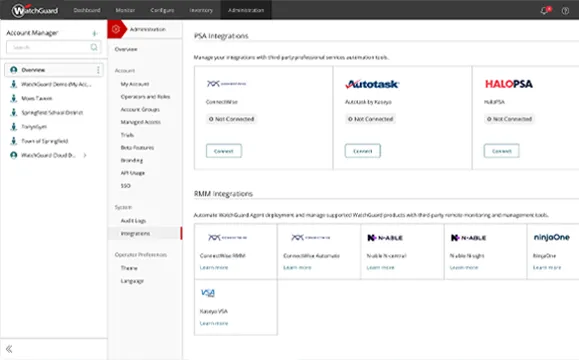Image resolution: width=579 pixels, height=360 pixels.
Task: Click the Springfield School District account icon
Action: 14,112
